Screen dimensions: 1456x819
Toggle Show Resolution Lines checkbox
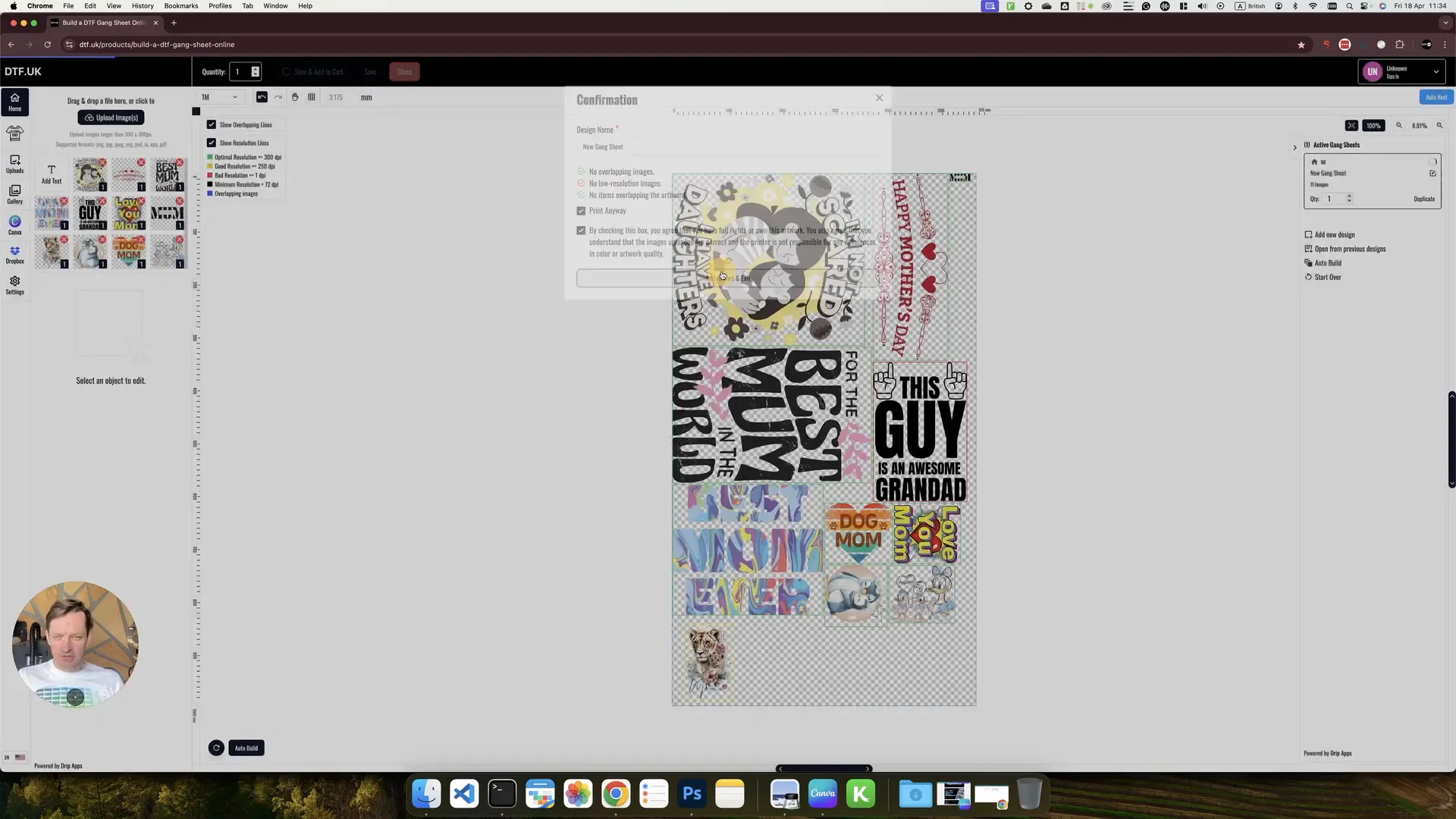[212, 143]
